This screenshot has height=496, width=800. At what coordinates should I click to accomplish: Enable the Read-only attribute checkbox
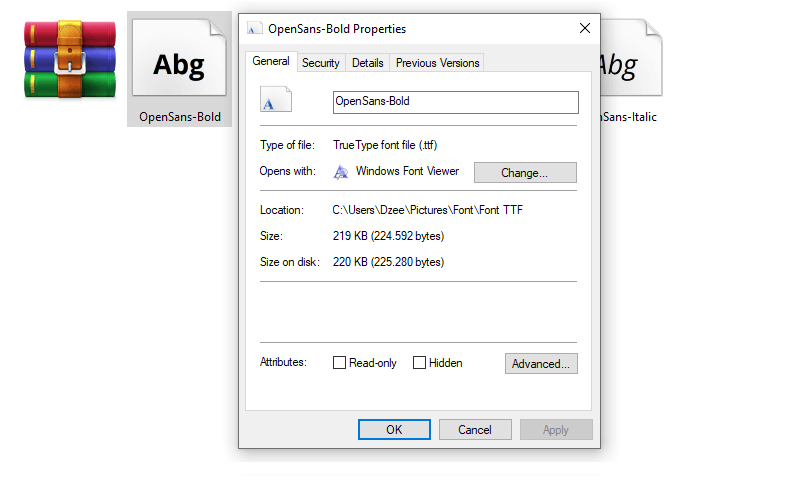[x=339, y=363]
